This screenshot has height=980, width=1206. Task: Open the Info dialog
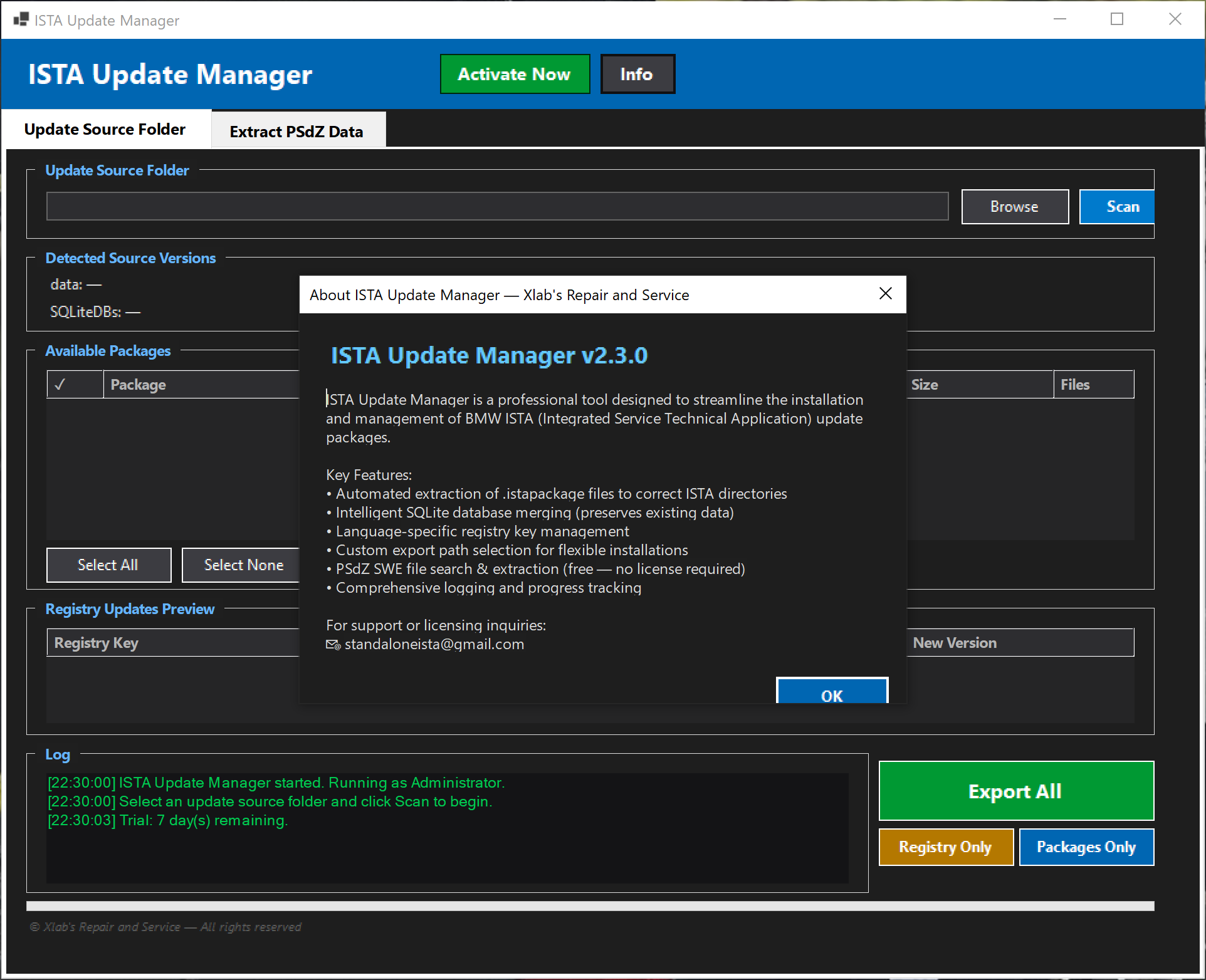click(637, 73)
